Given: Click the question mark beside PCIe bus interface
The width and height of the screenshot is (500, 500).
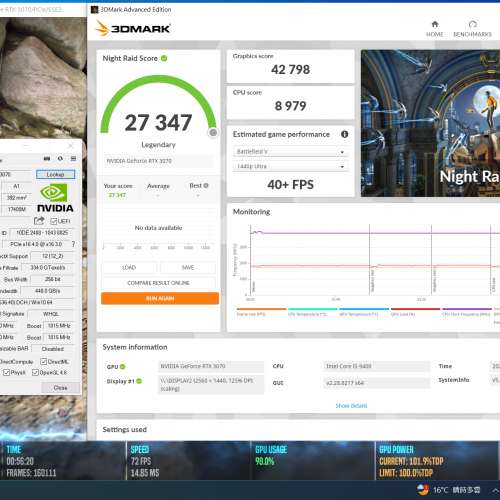Looking at the screenshot, I should 73,244.
